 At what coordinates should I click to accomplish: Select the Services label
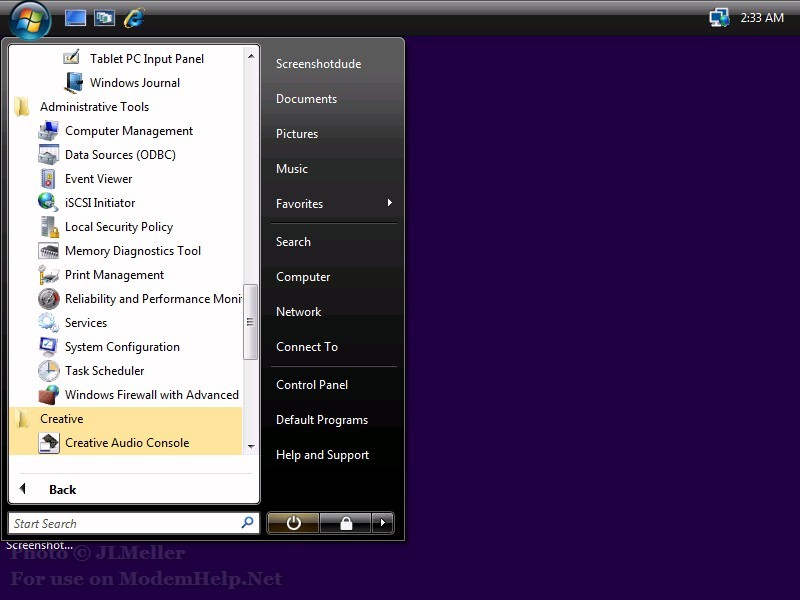tap(86, 323)
